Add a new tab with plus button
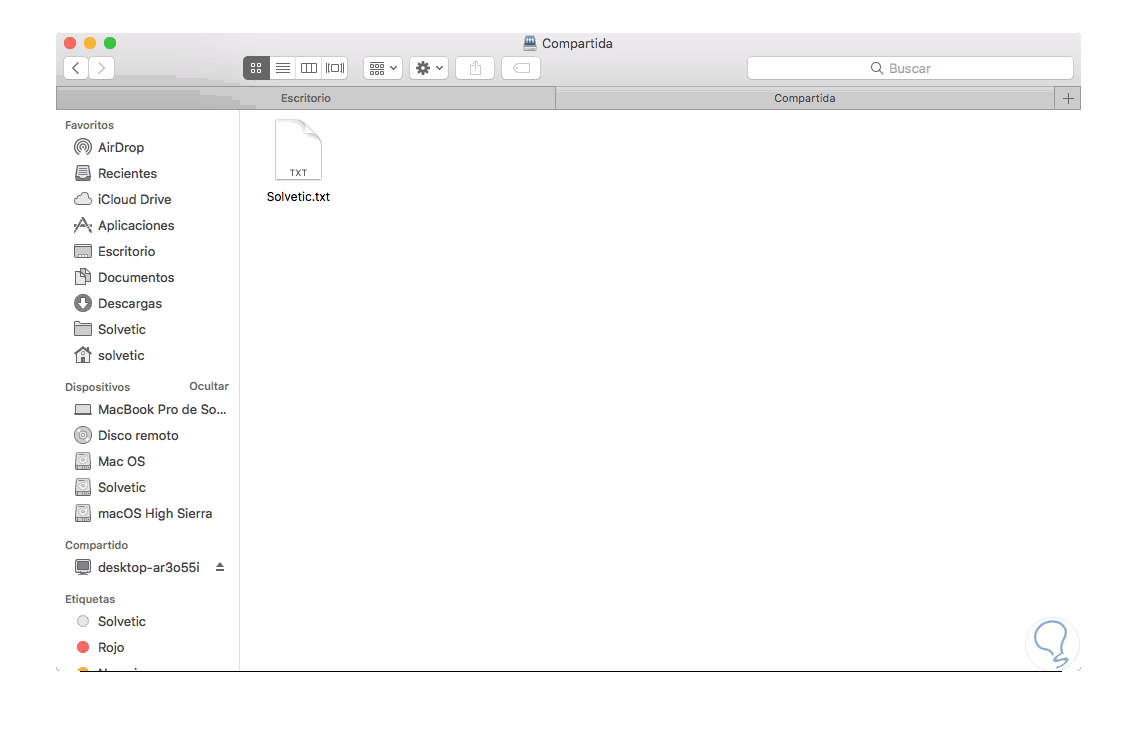Image resolution: width=1137 pixels, height=751 pixels. pyautogui.click(x=1067, y=99)
